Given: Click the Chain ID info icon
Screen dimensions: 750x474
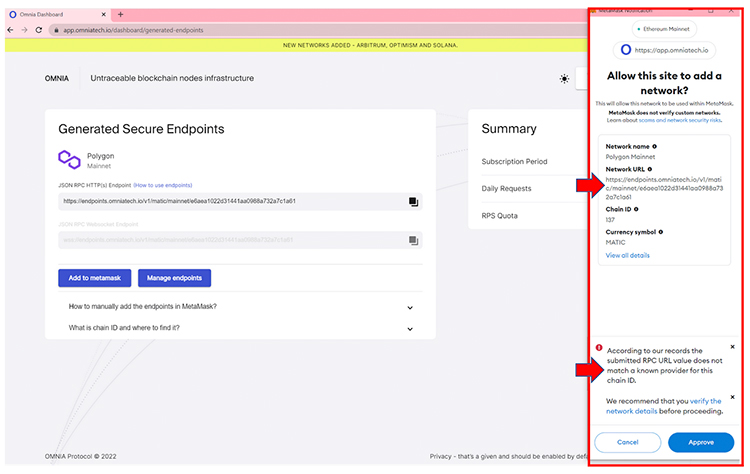Looking at the screenshot, I should click(x=636, y=209).
